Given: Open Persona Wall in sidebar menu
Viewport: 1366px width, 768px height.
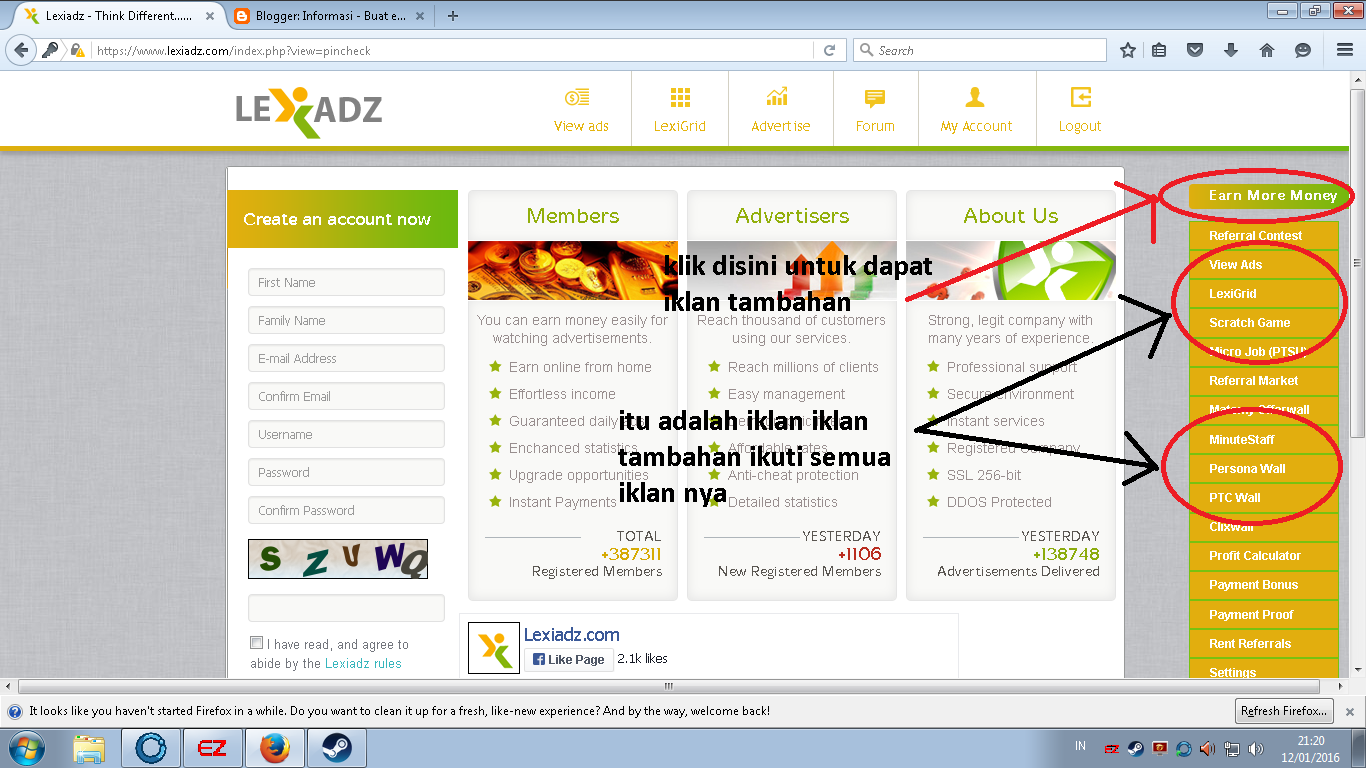Looking at the screenshot, I should pyautogui.click(x=1263, y=469).
